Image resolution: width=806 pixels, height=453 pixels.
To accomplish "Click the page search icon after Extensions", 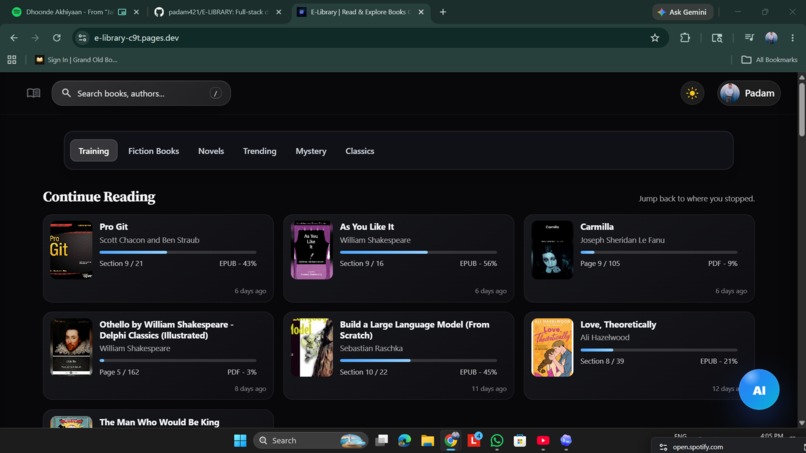I will [x=717, y=38].
